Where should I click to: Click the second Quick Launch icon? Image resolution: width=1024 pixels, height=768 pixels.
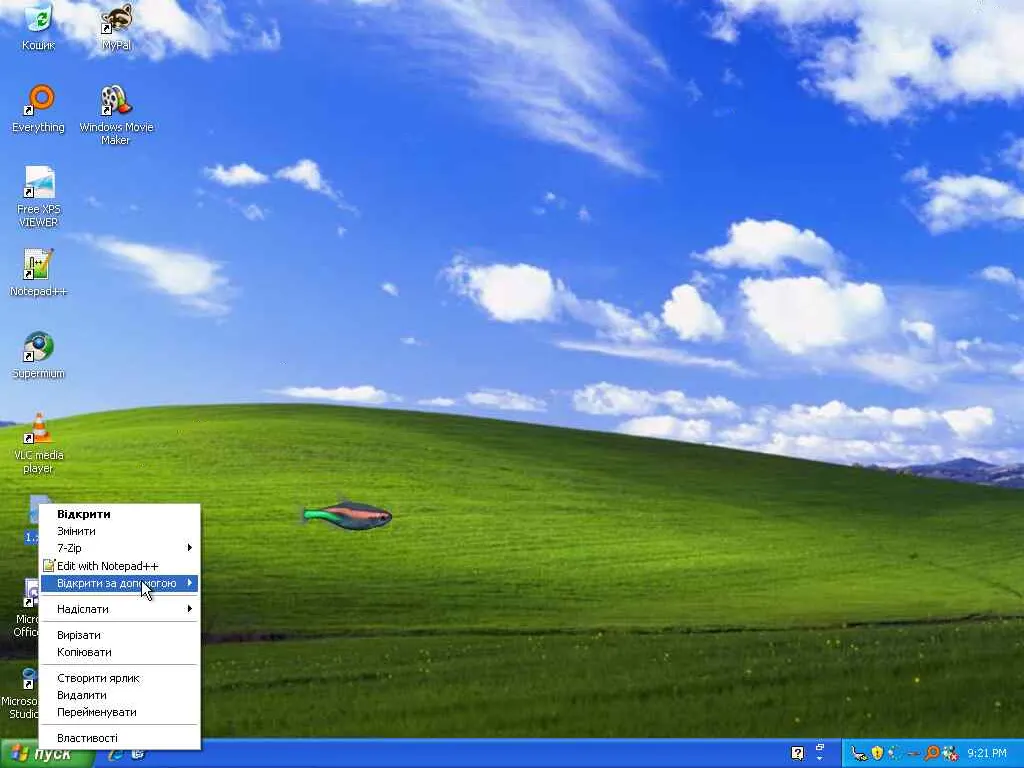point(138,754)
